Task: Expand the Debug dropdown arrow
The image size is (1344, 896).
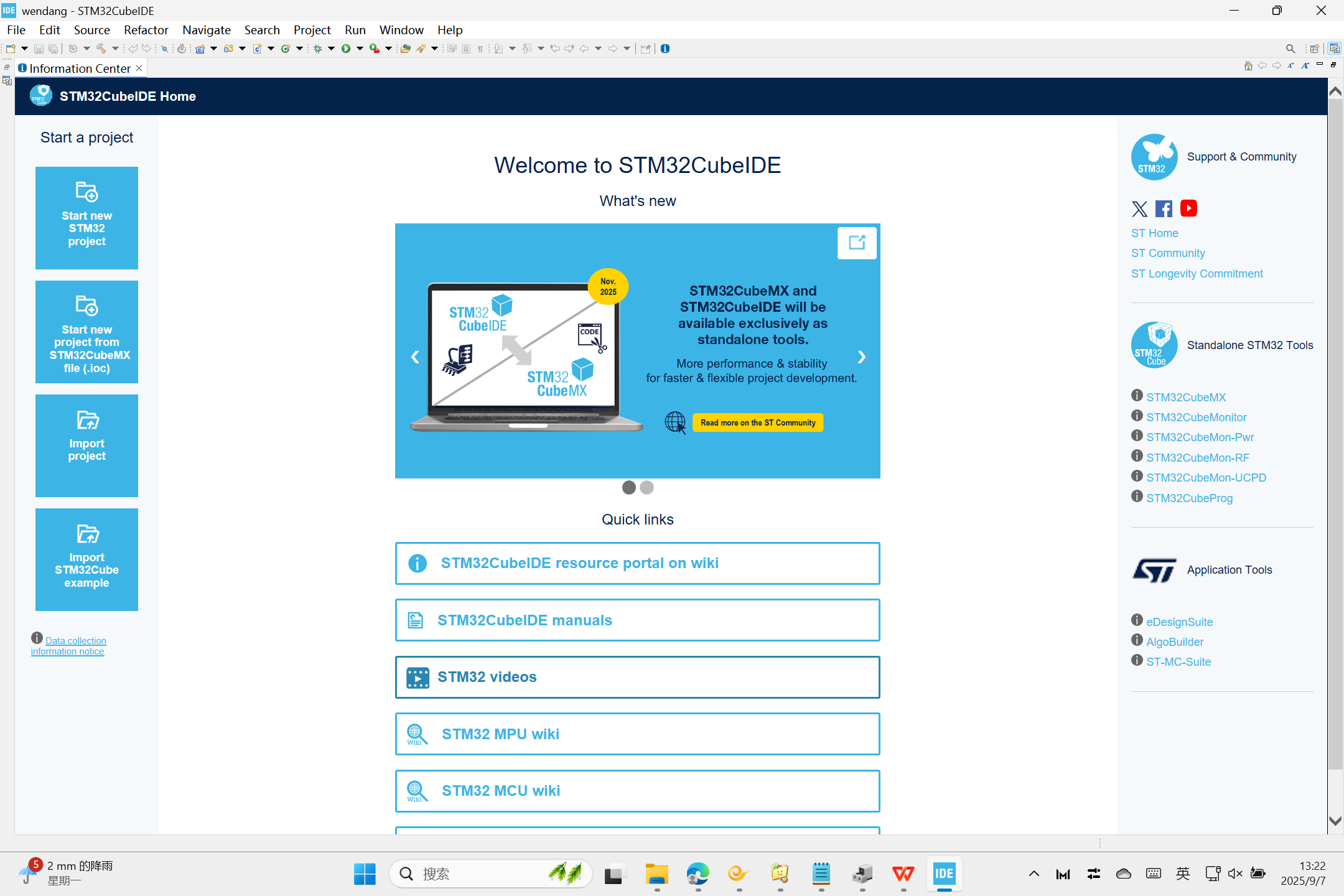Action: [331, 49]
